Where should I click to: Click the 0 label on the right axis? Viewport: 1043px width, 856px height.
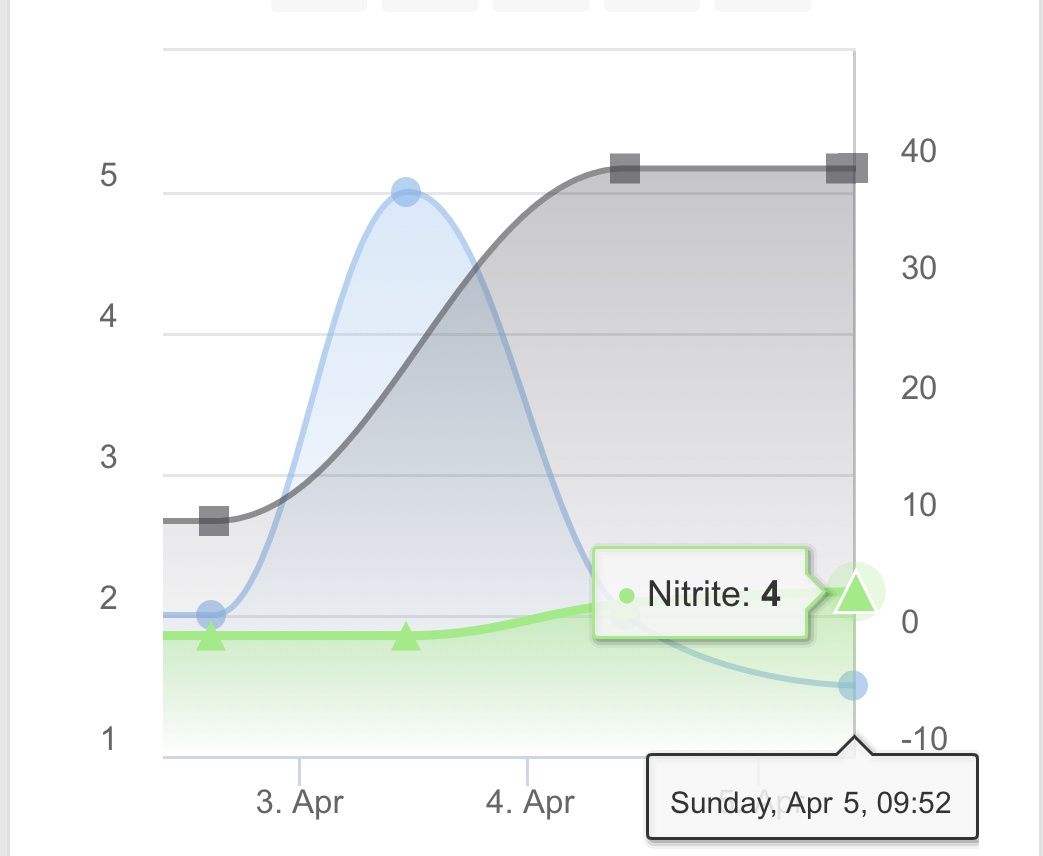(909, 622)
